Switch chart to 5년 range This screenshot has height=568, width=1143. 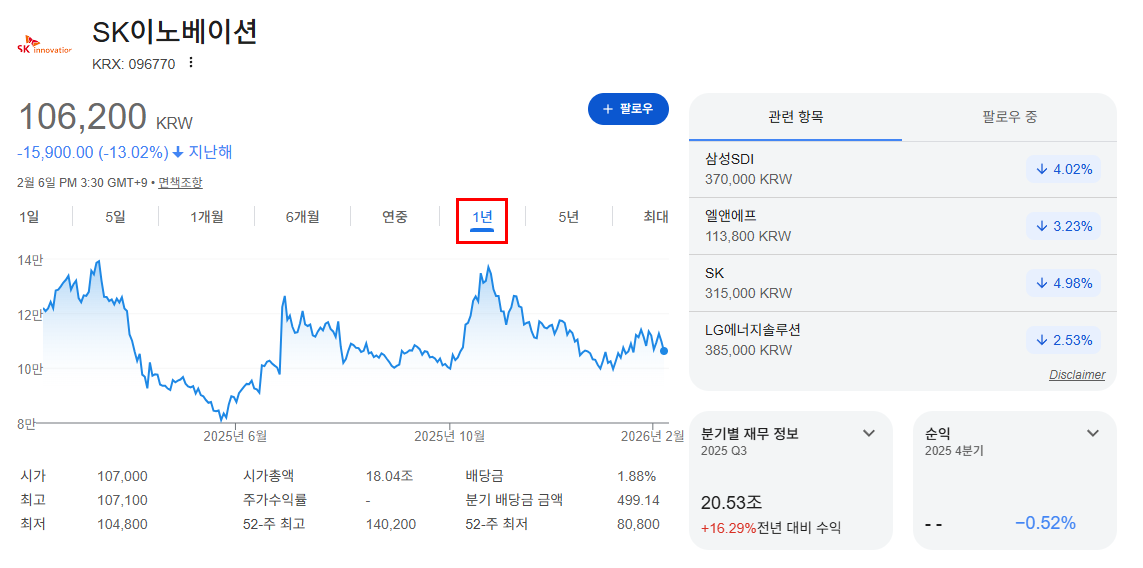coord(569,217)
